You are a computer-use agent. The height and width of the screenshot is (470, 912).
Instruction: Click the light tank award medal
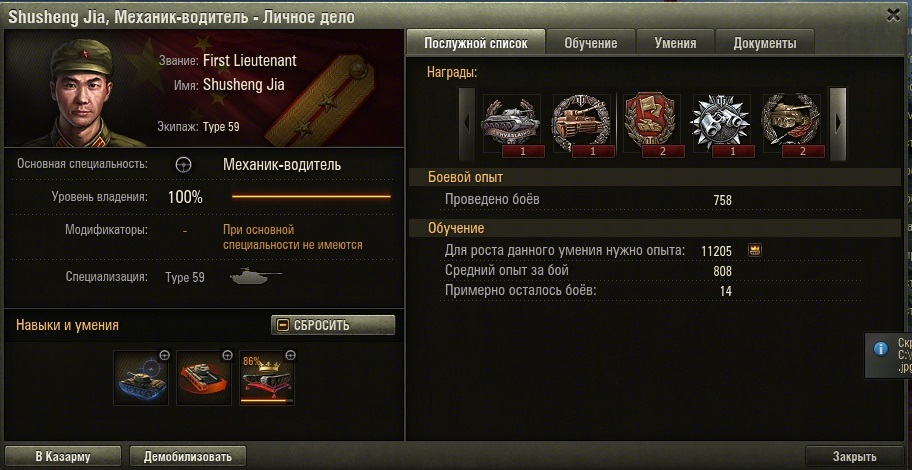pos(511,123)
